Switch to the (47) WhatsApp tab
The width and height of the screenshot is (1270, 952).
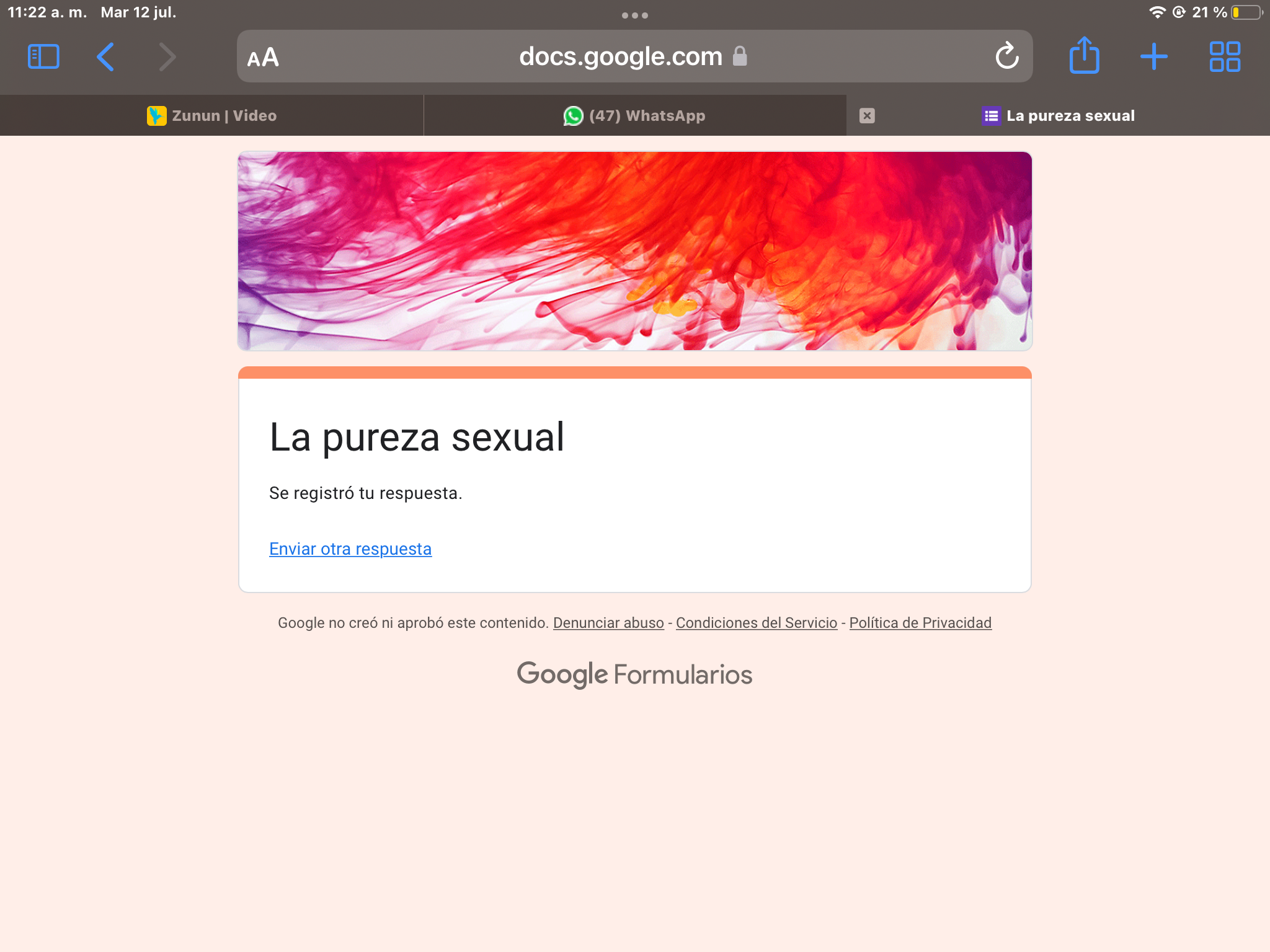pos(634,116)
